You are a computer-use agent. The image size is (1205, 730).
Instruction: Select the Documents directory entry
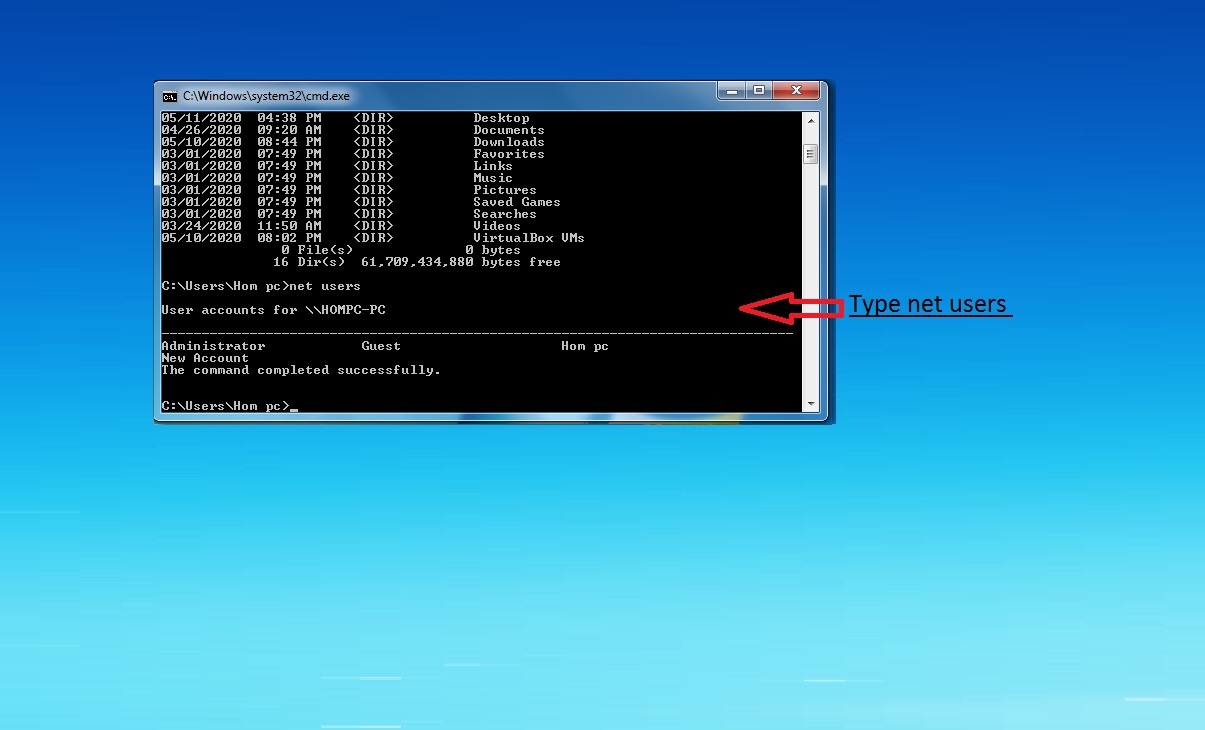point(509,129)
